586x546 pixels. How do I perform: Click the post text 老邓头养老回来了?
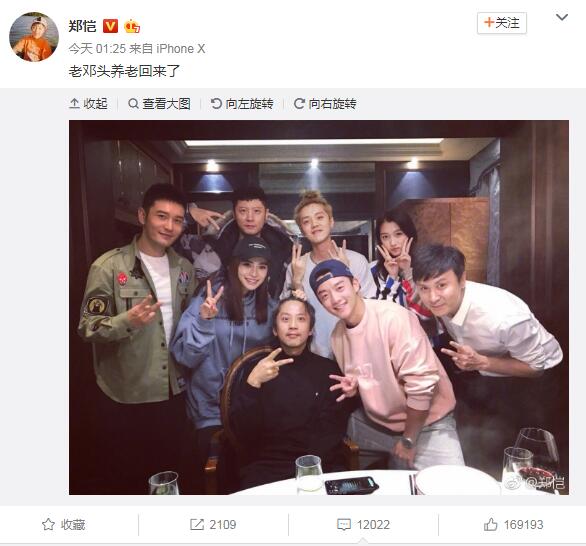124,71
